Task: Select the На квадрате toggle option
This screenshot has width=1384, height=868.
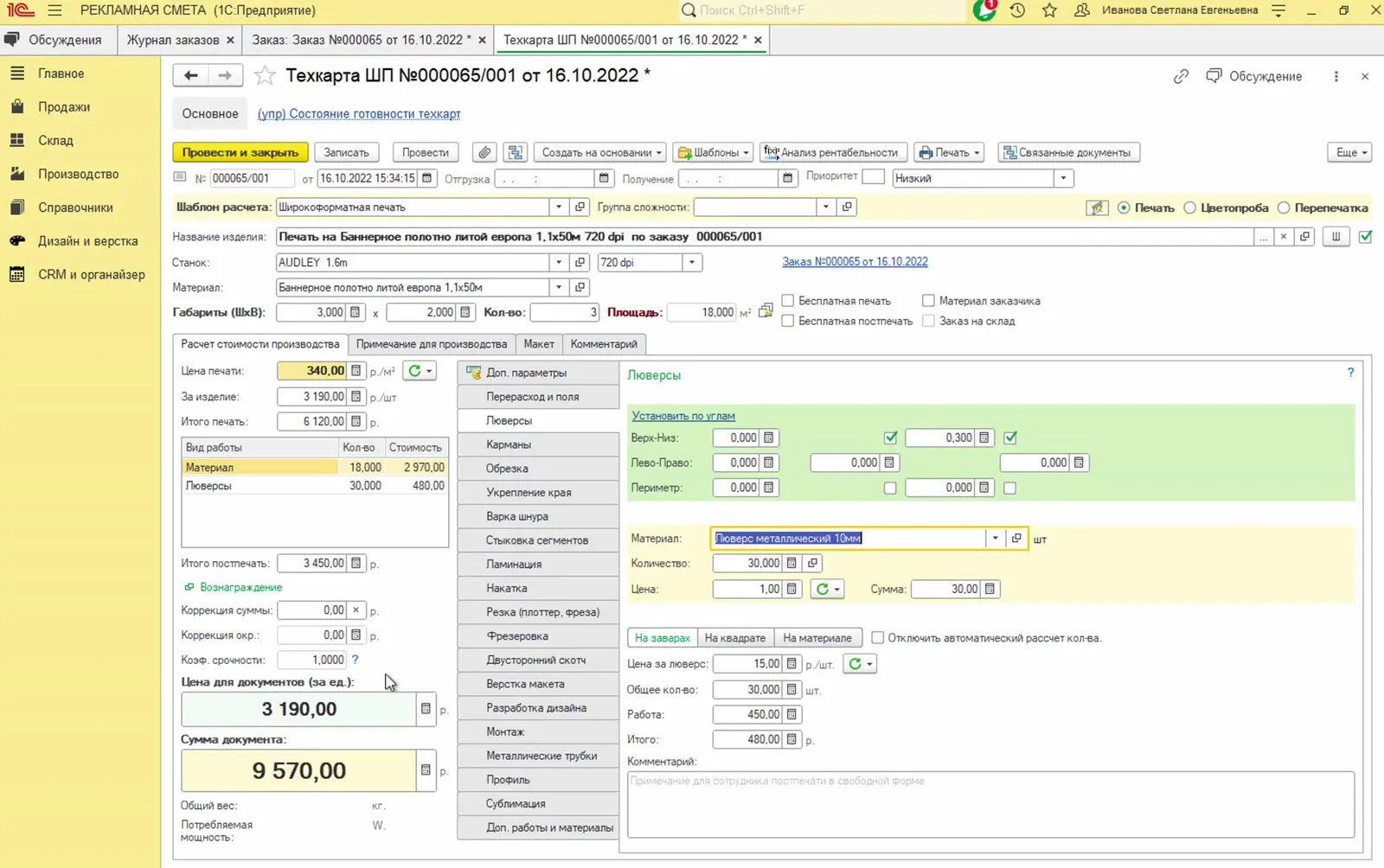Action: coord(734,638)
